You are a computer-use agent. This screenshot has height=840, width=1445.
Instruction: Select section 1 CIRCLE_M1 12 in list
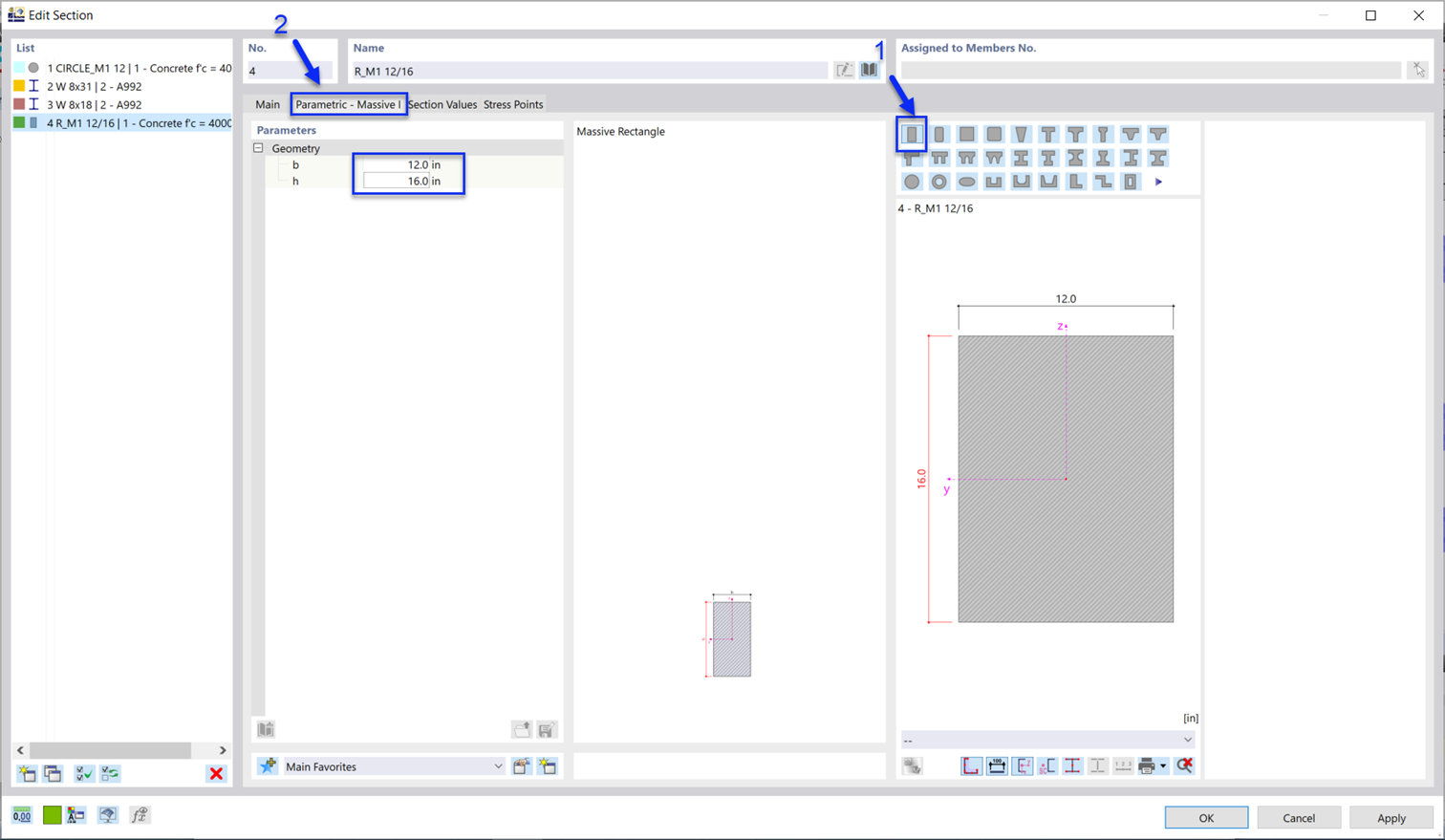pos(122,68)
